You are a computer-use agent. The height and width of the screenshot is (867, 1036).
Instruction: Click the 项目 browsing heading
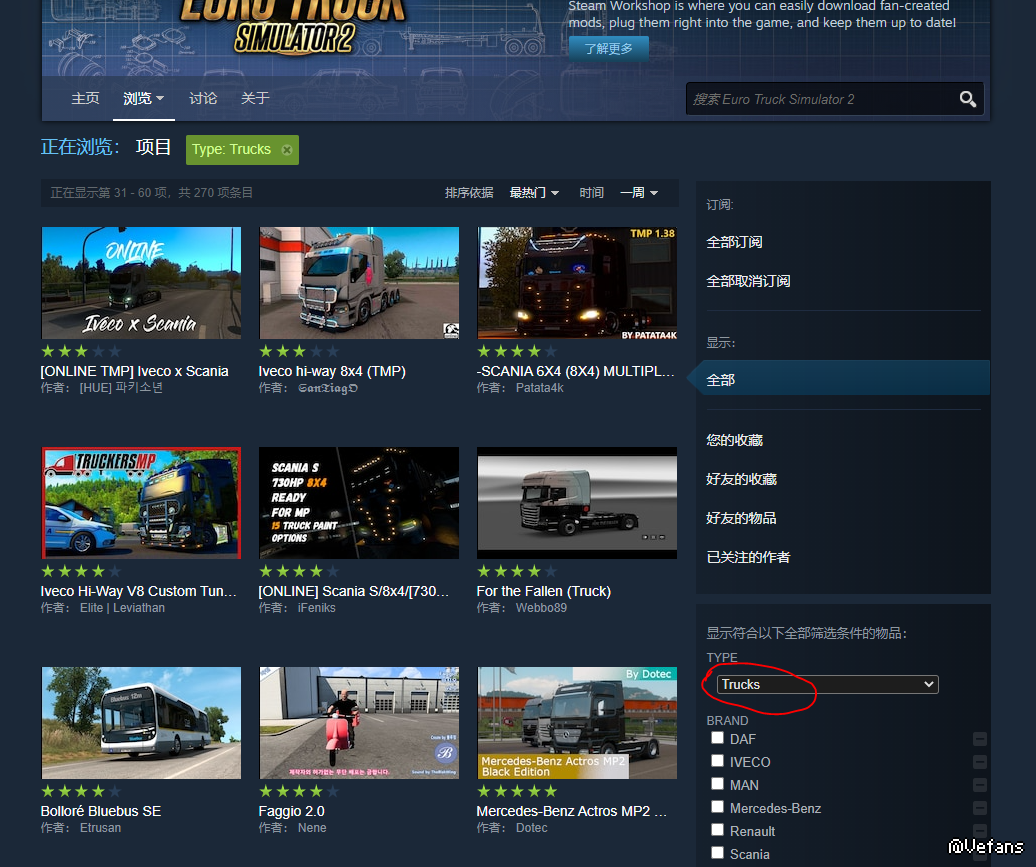(153, 147)
